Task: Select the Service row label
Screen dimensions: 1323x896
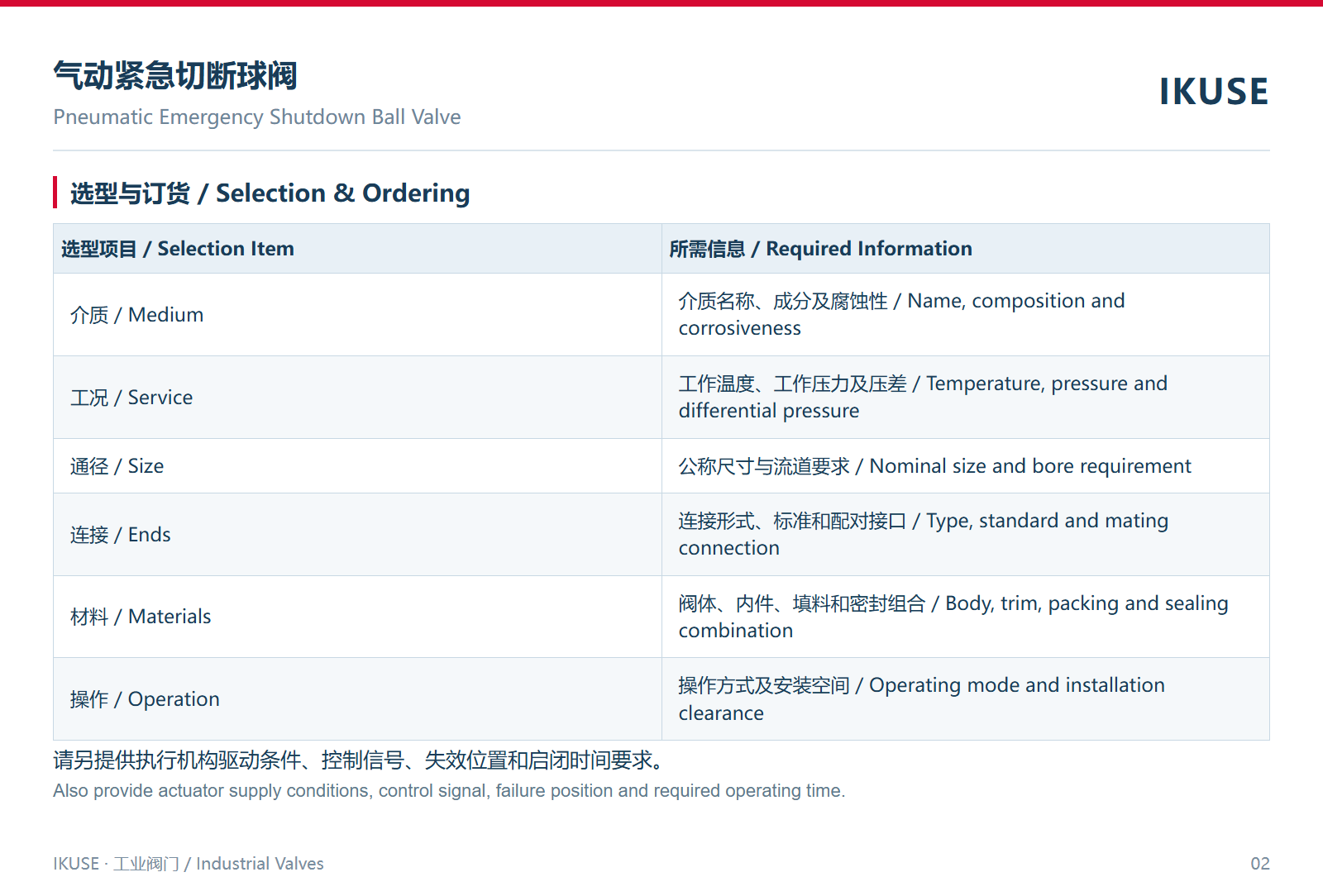Action: (x=131, y=398)
